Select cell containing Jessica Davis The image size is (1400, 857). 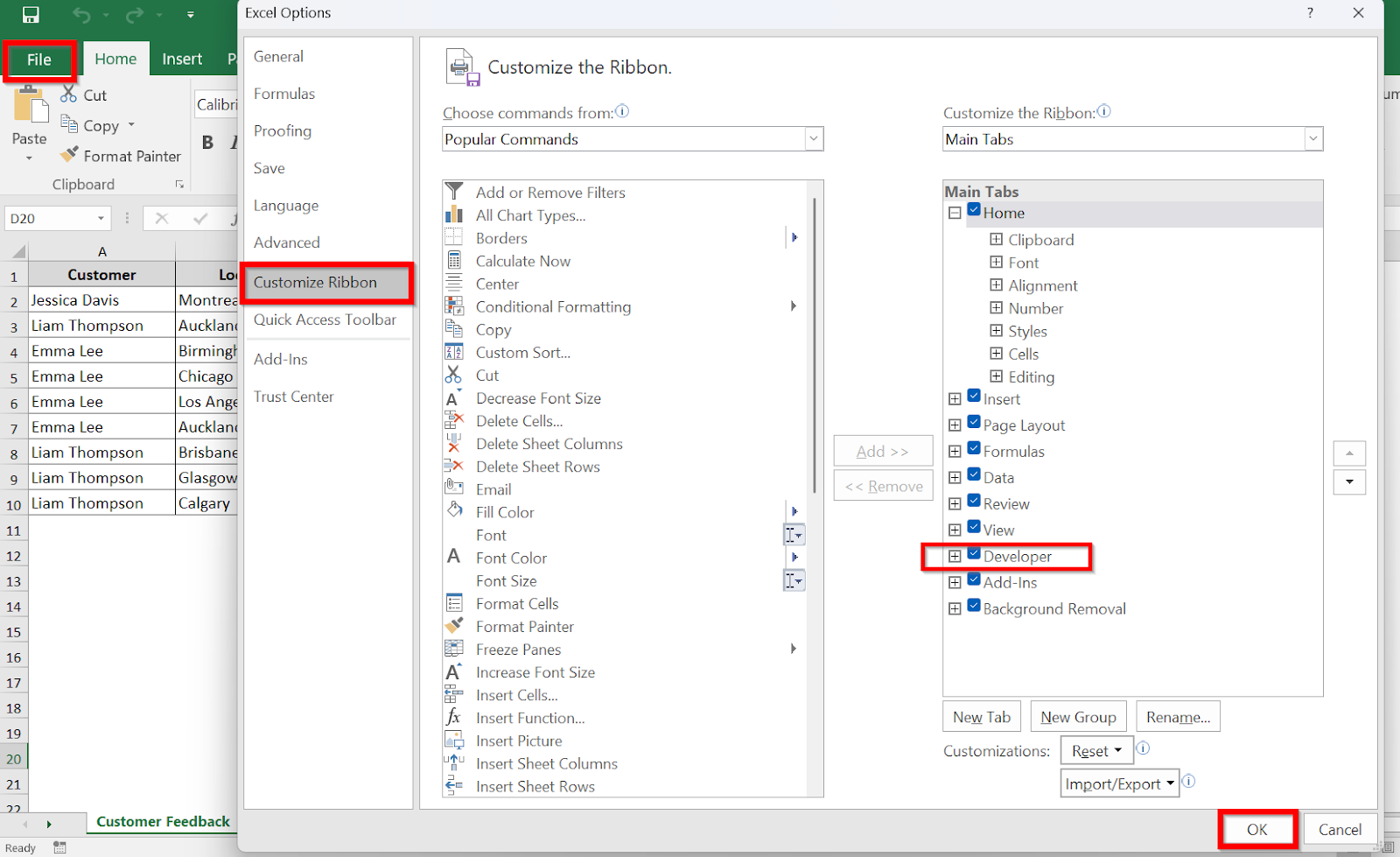pyautogui.click(x=101, y=300)
